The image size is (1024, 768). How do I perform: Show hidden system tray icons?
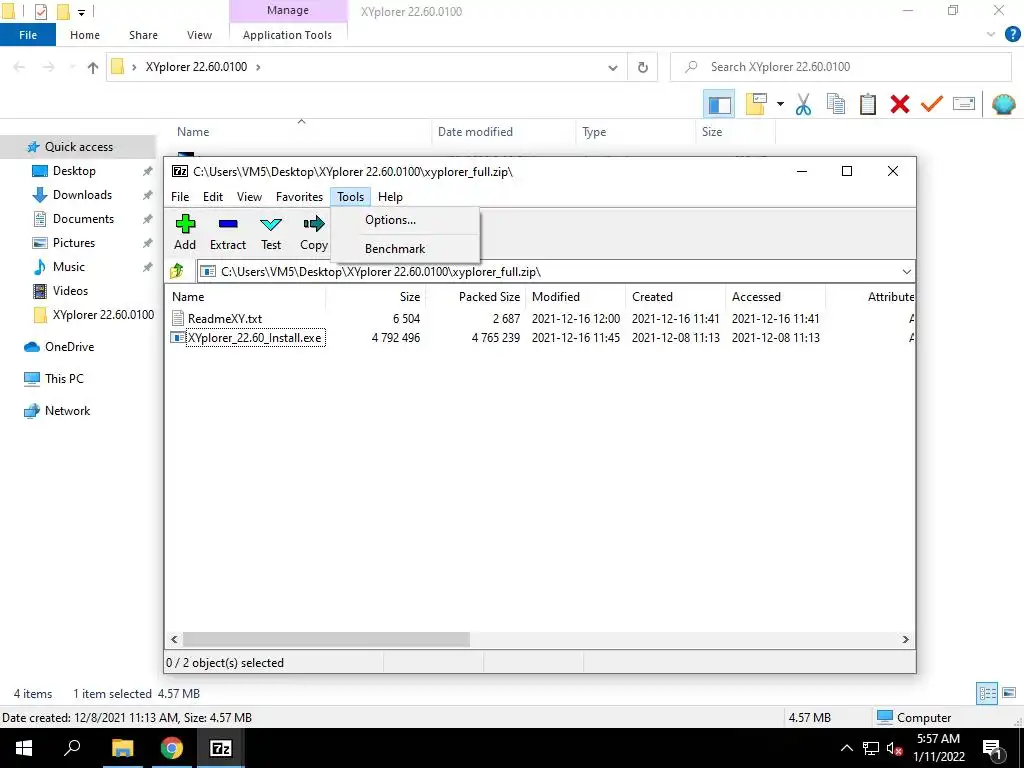[x=846, y=748]
